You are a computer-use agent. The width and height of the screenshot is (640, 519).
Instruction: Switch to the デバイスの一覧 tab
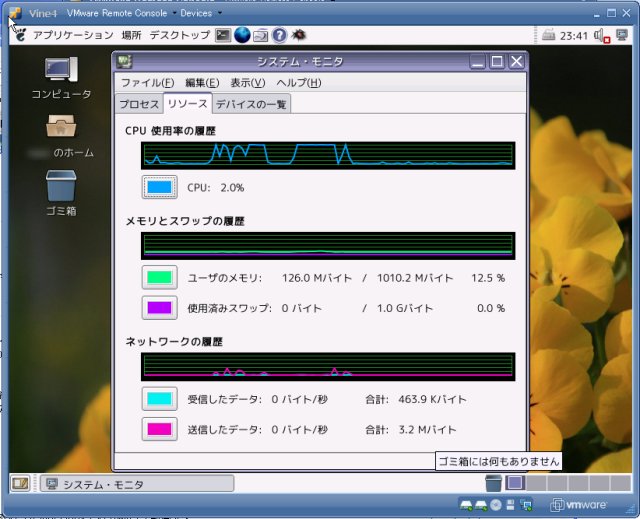[251, 104]
